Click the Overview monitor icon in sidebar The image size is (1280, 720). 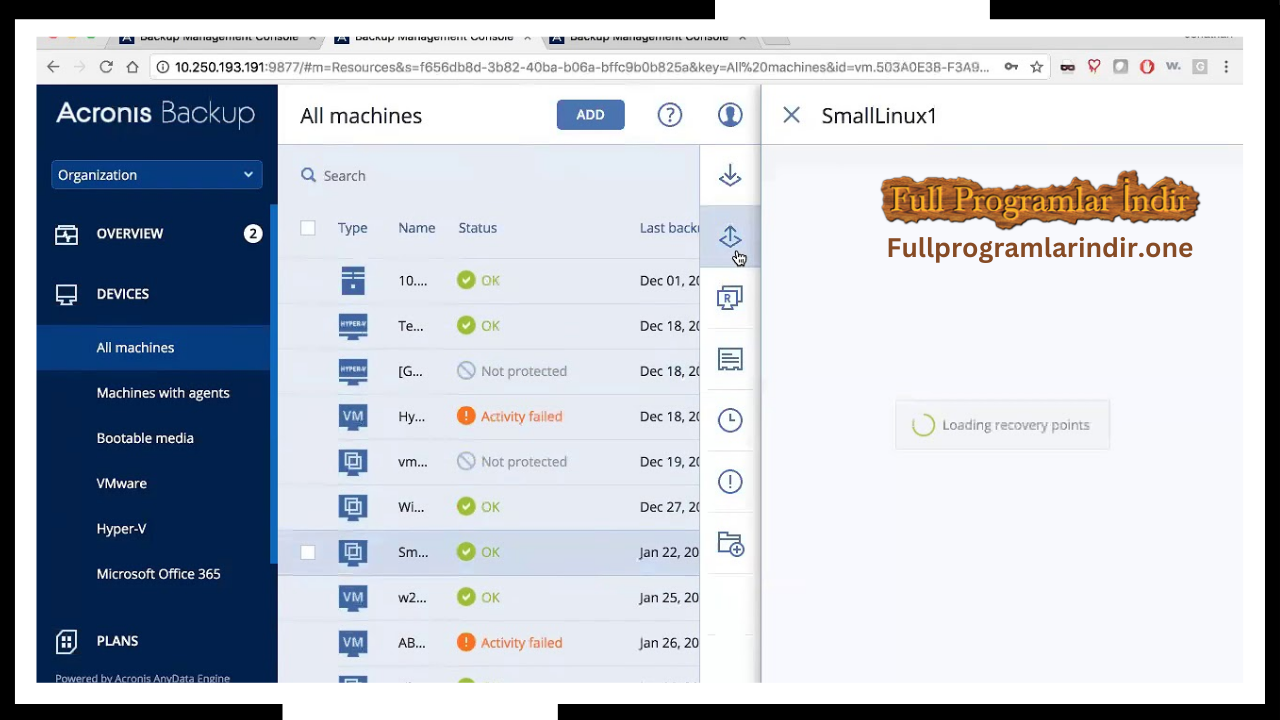[x=66, y=234]
